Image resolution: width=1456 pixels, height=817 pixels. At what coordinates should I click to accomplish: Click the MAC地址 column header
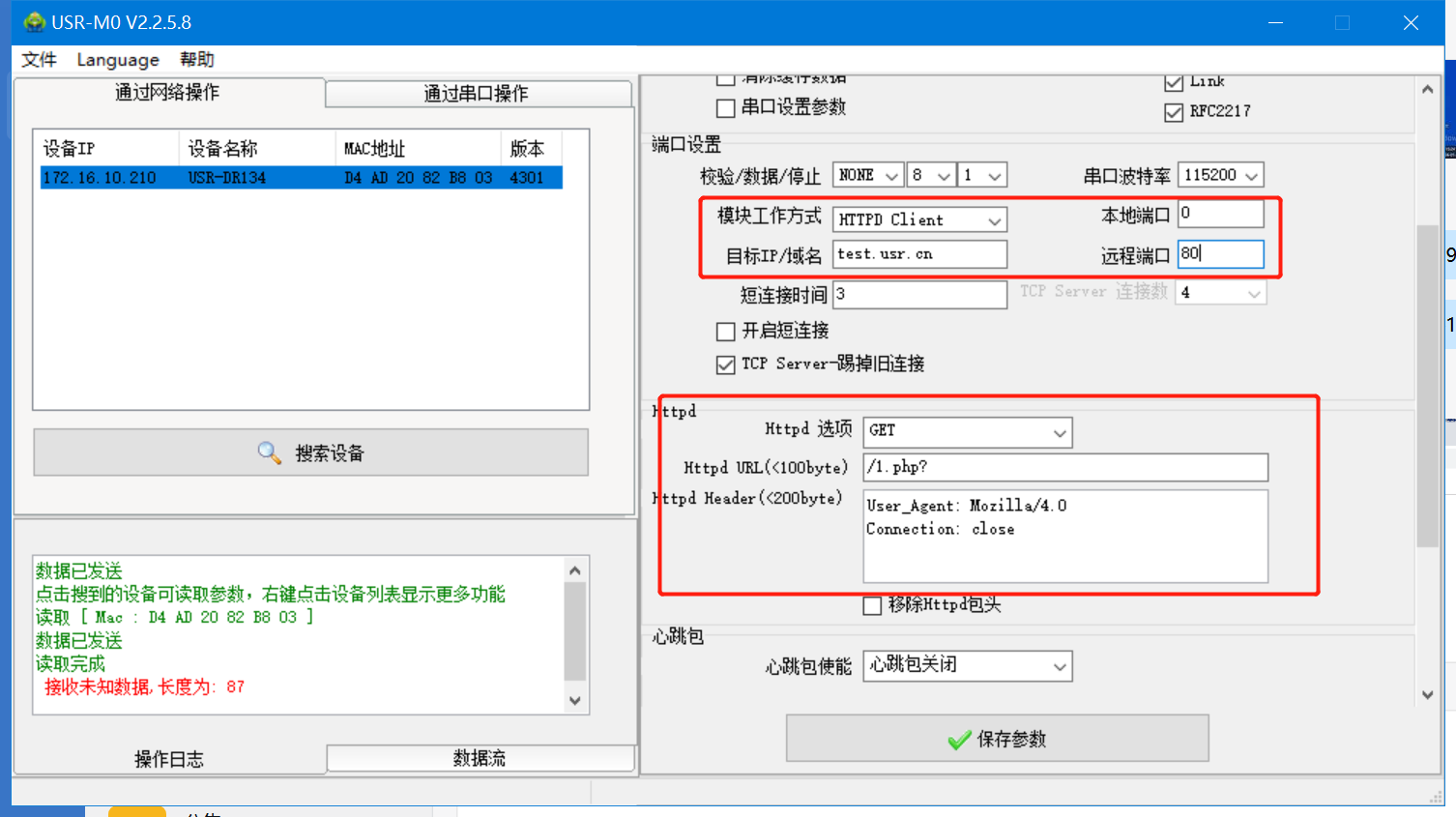click(419, 149)
